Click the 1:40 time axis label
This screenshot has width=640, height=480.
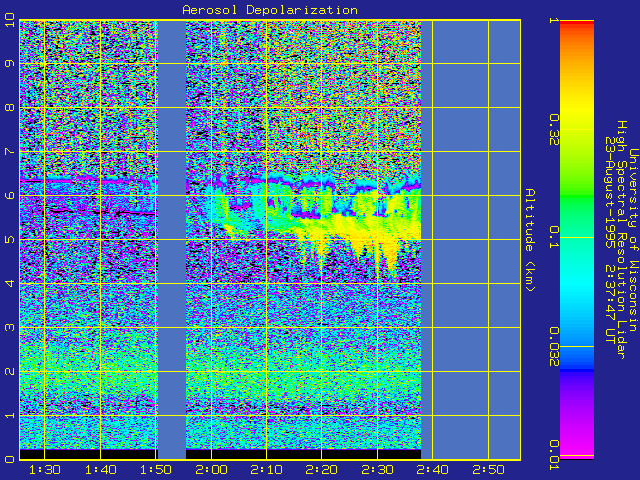[x=100, y=470]
